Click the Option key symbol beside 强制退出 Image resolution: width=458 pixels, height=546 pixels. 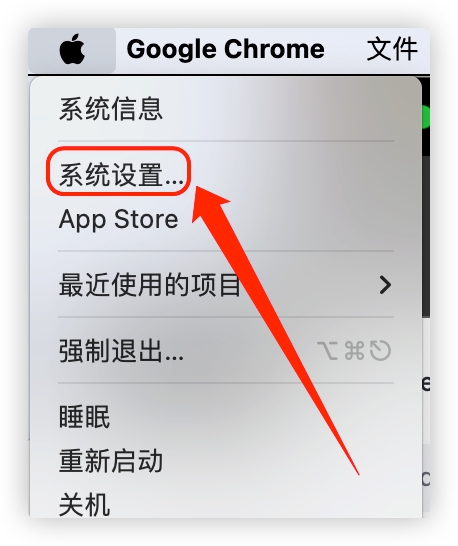(327, 350)
